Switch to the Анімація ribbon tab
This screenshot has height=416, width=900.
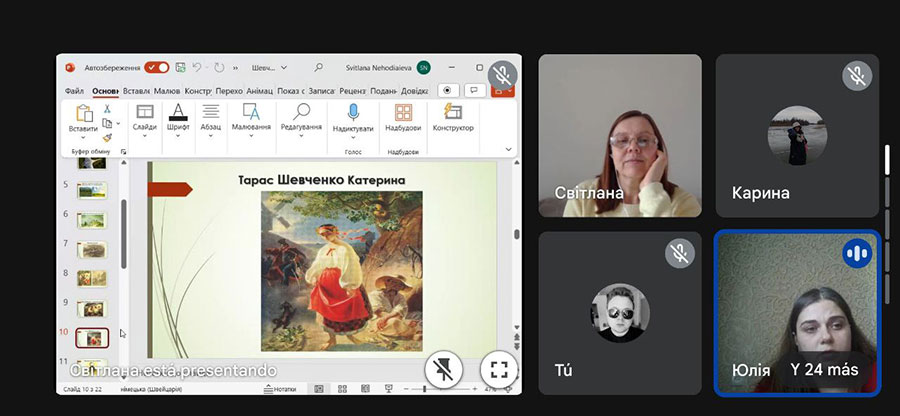pos(259,91)
